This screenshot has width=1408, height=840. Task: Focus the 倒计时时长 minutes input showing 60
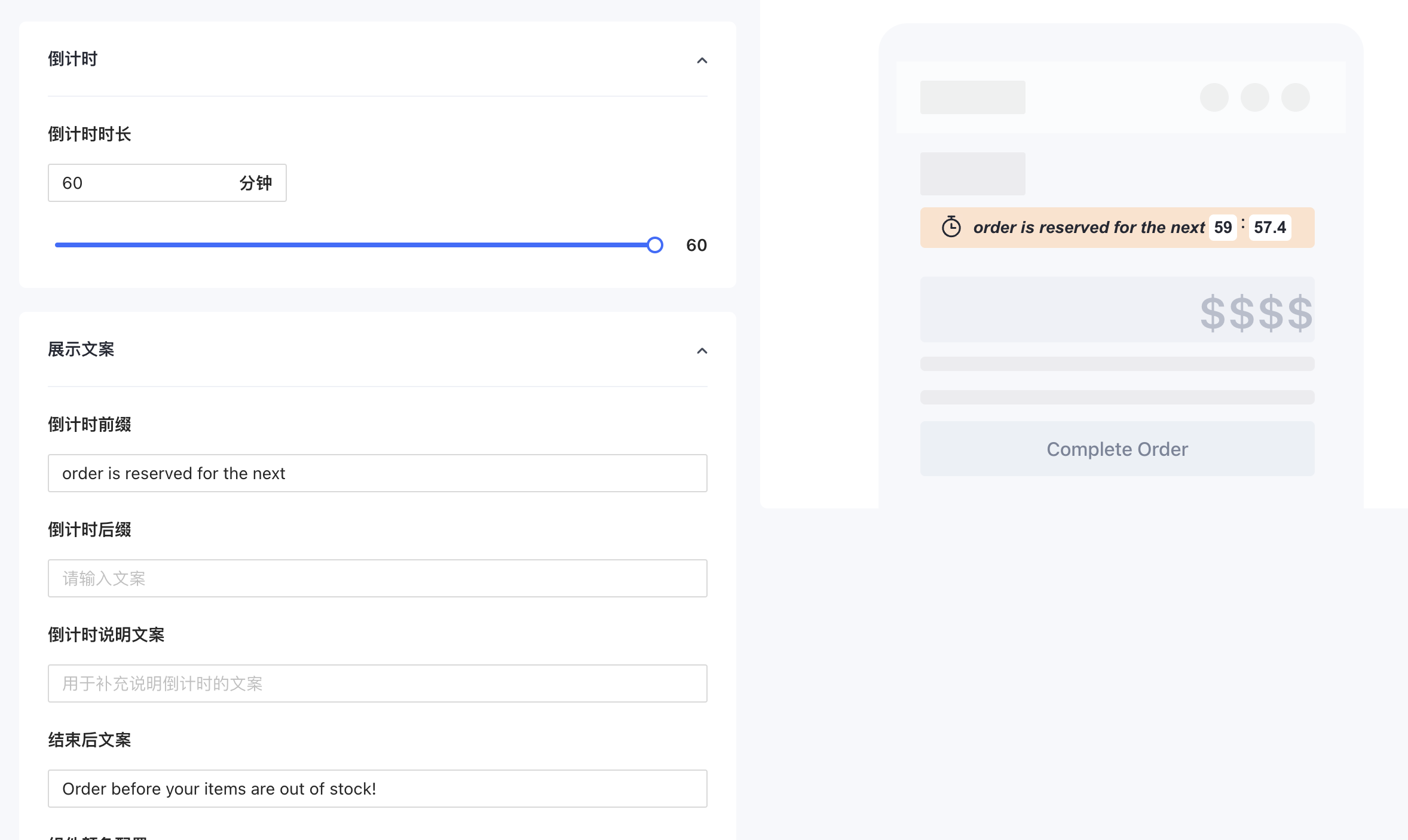click(x=143, y=183)
